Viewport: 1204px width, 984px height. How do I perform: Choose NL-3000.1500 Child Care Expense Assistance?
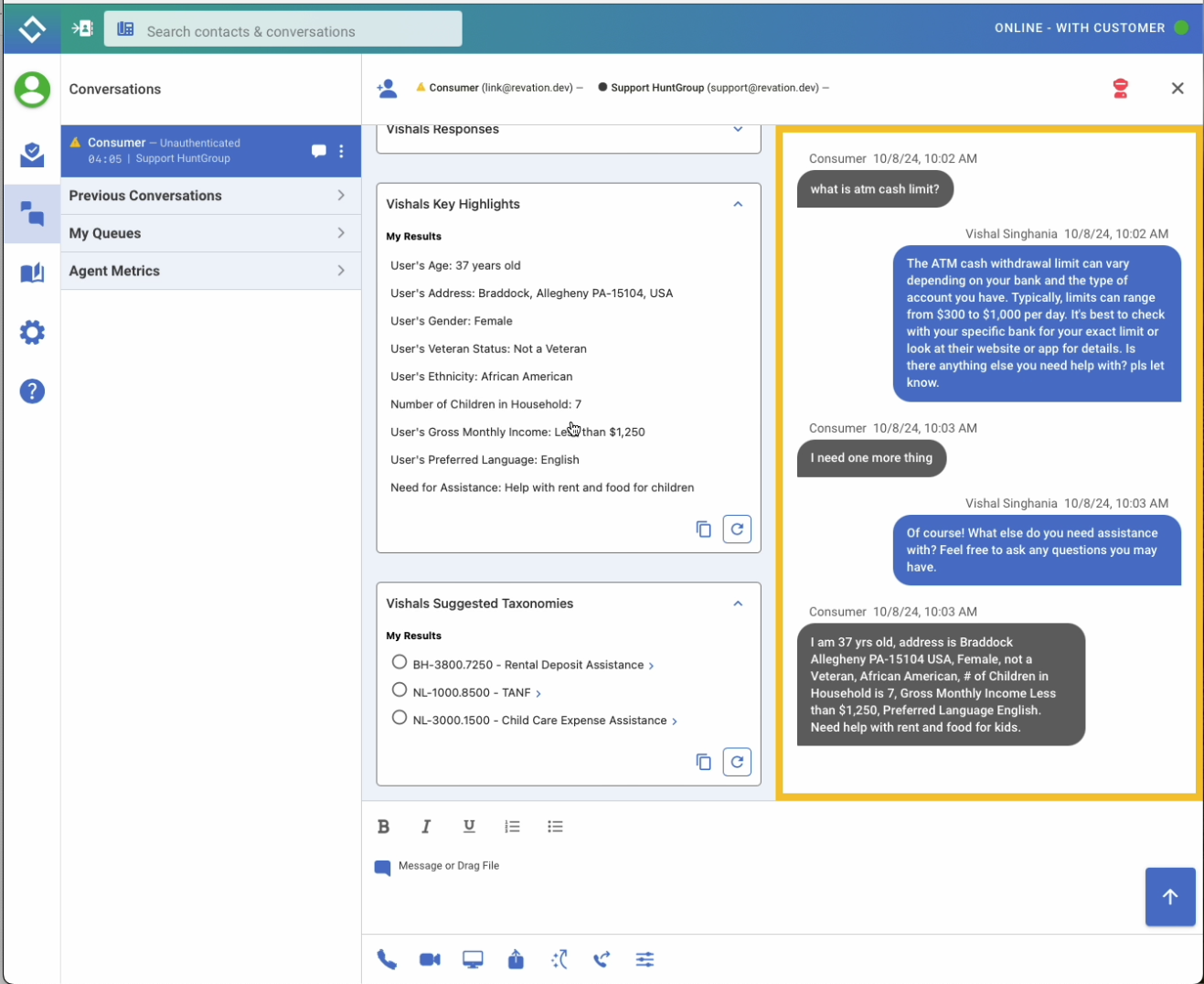point(400,718)
